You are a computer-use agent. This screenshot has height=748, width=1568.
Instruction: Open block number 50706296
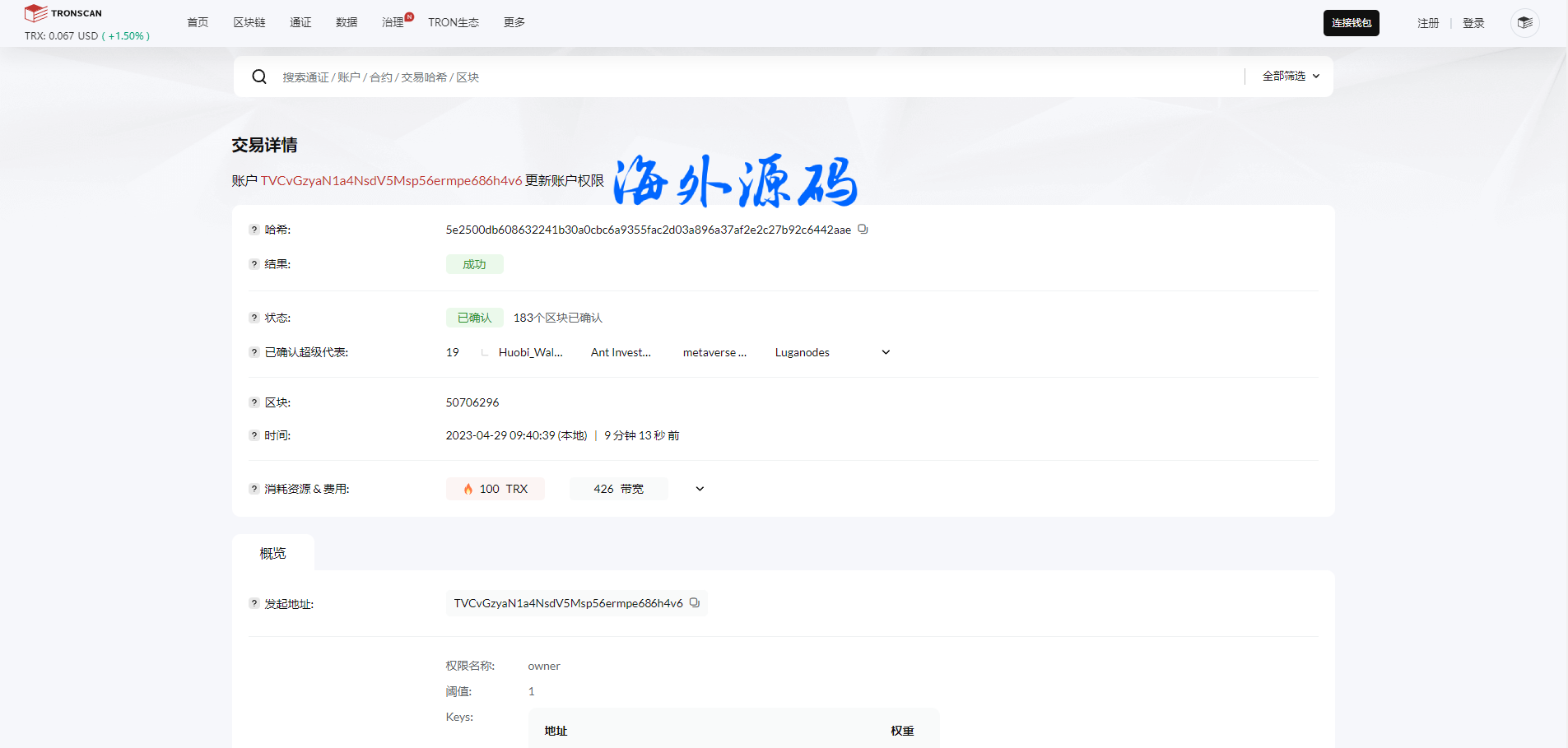coord(472,402)
